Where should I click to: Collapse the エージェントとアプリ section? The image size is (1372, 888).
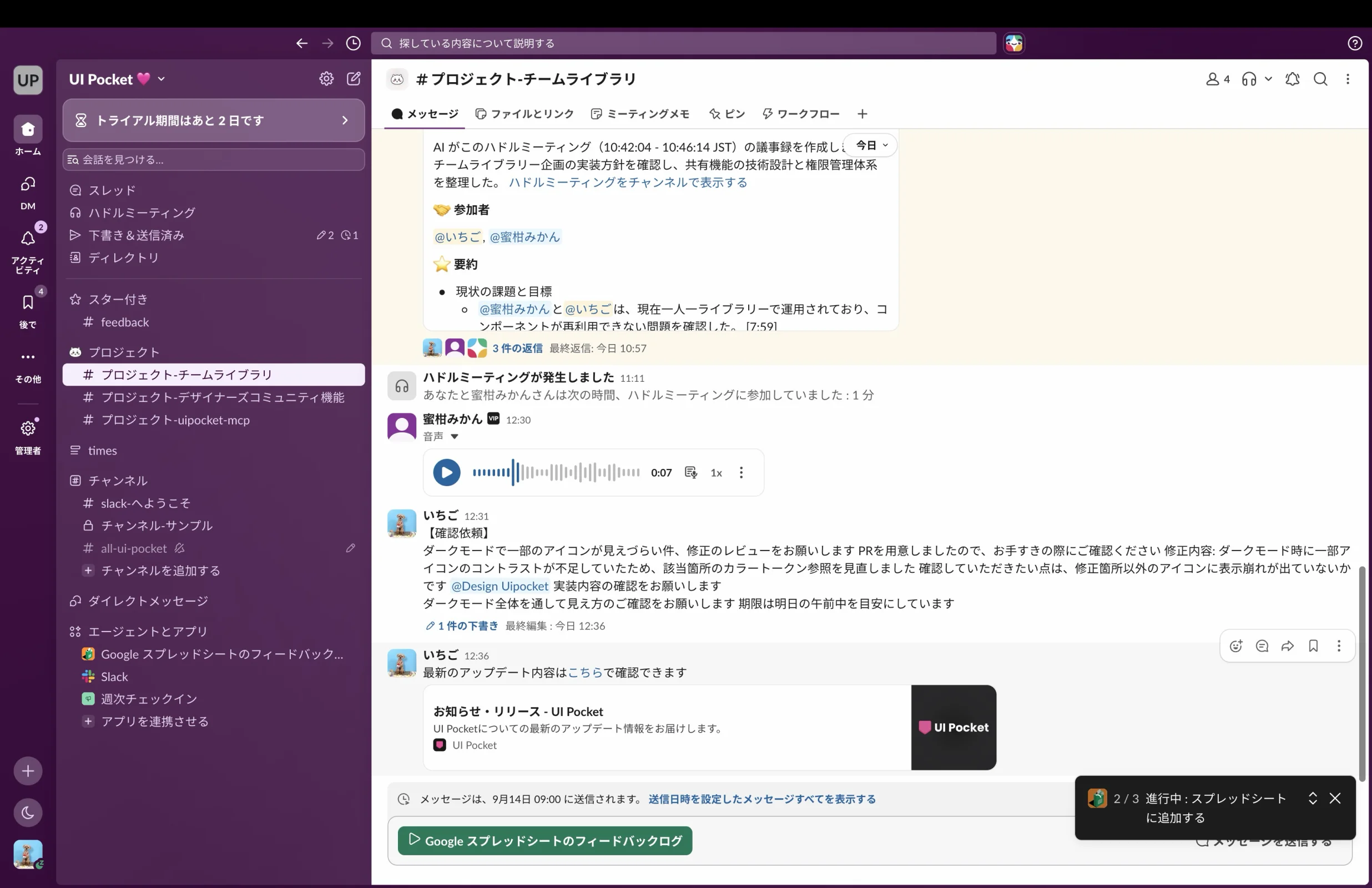148,632
